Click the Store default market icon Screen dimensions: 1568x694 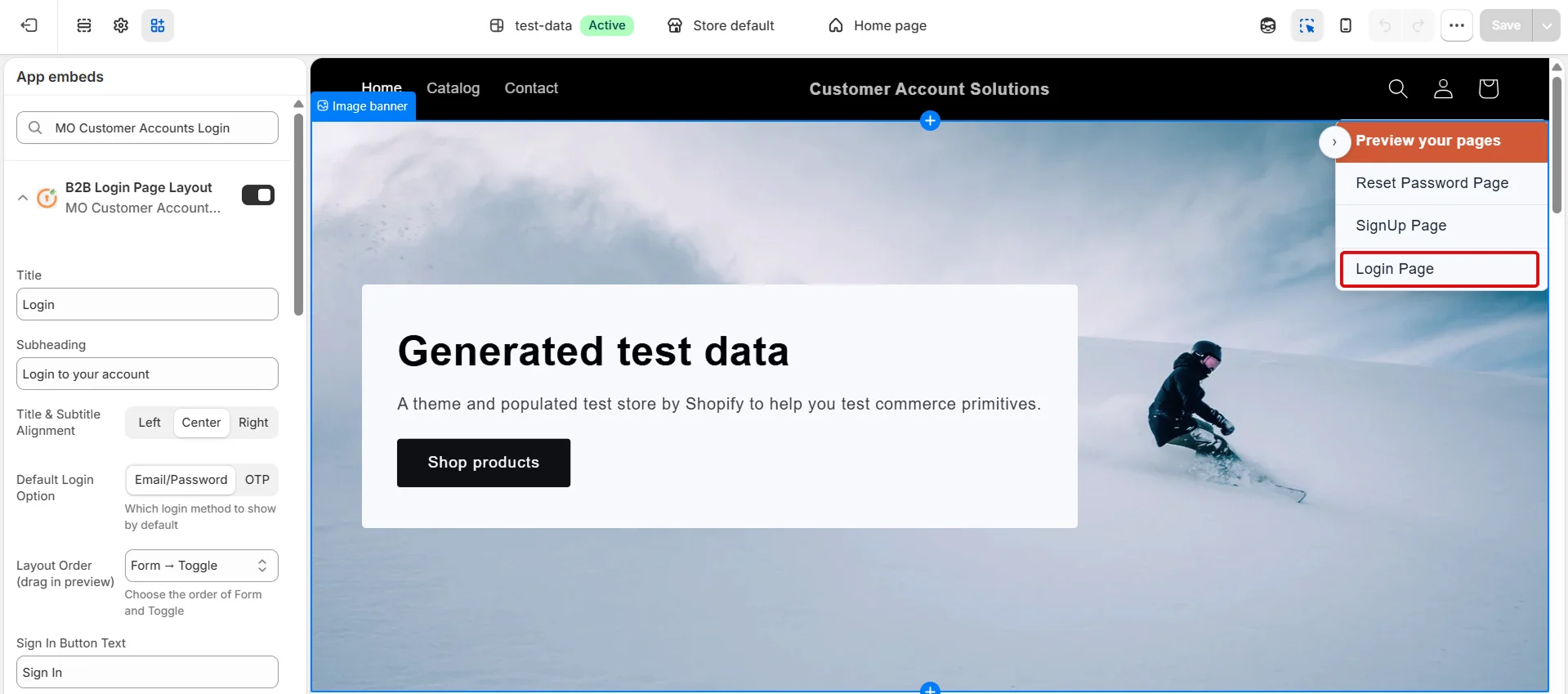675,25
